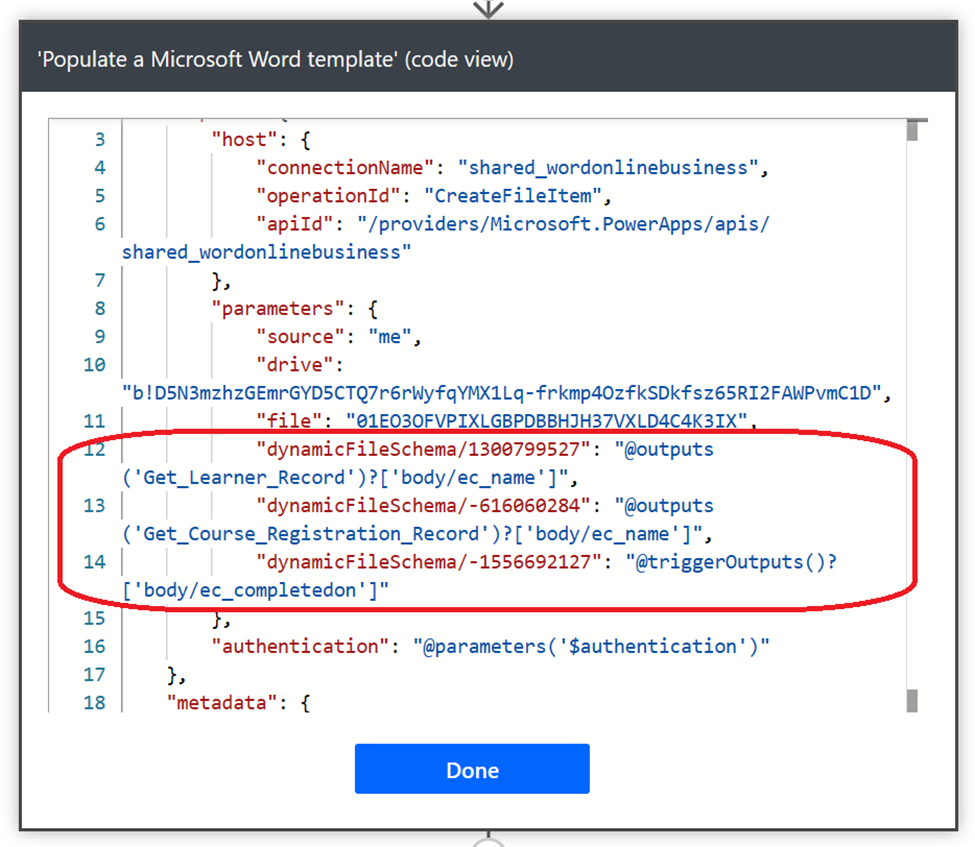Click the "@triggerOutputs()?" expression on line 14
The image size is (975, 847).
click(x=731, y=562)
